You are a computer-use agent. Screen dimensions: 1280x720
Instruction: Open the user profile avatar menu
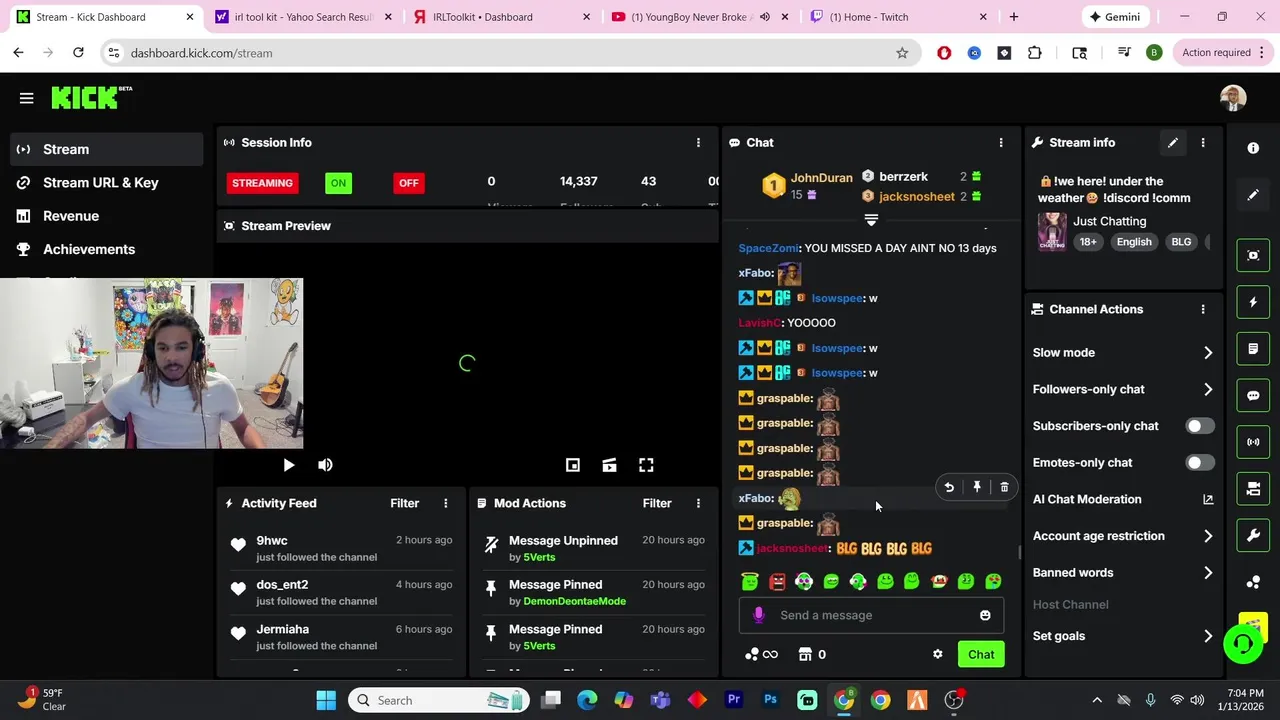(x=1233, y=98)
